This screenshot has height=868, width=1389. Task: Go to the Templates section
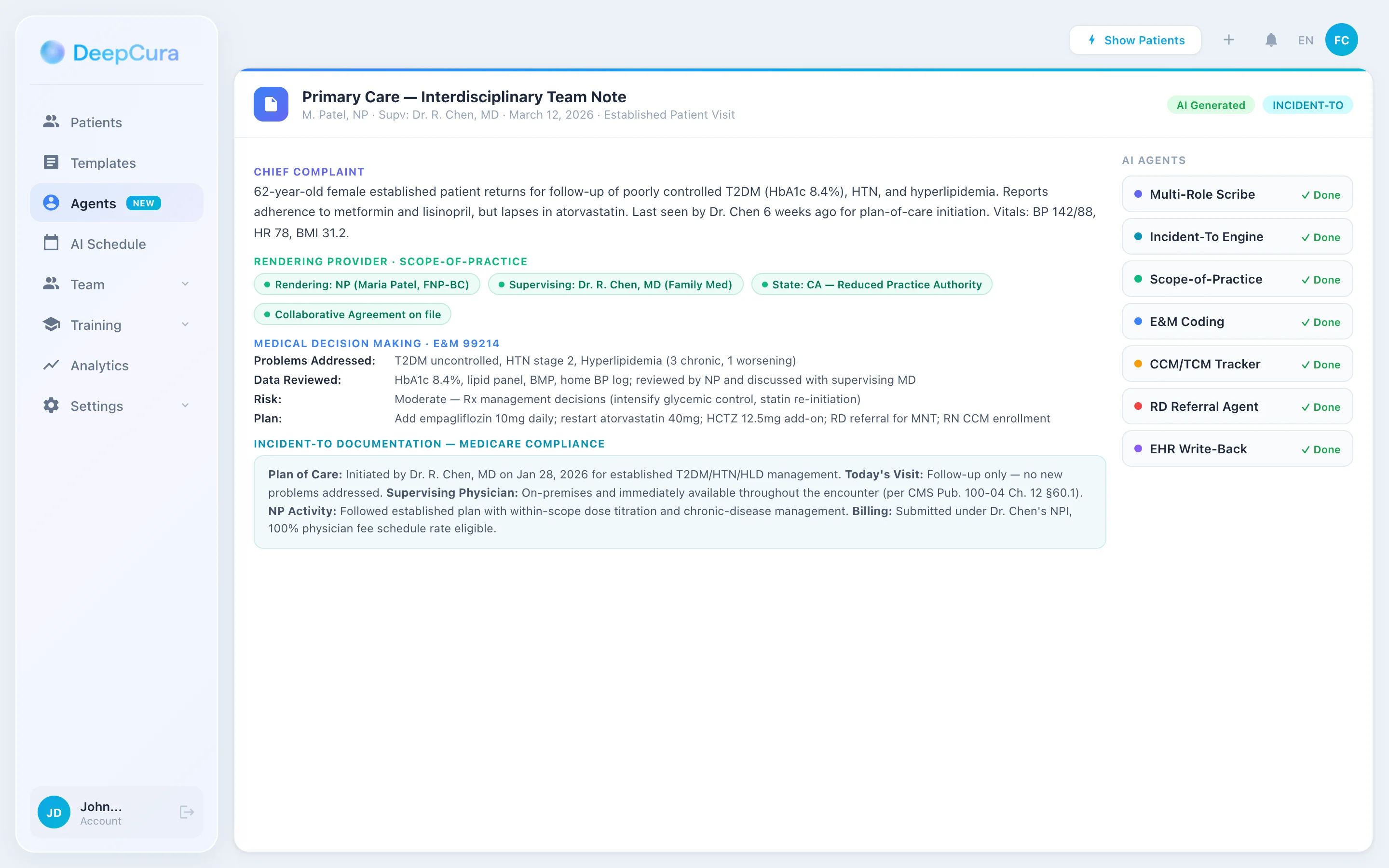pos(103,163)
